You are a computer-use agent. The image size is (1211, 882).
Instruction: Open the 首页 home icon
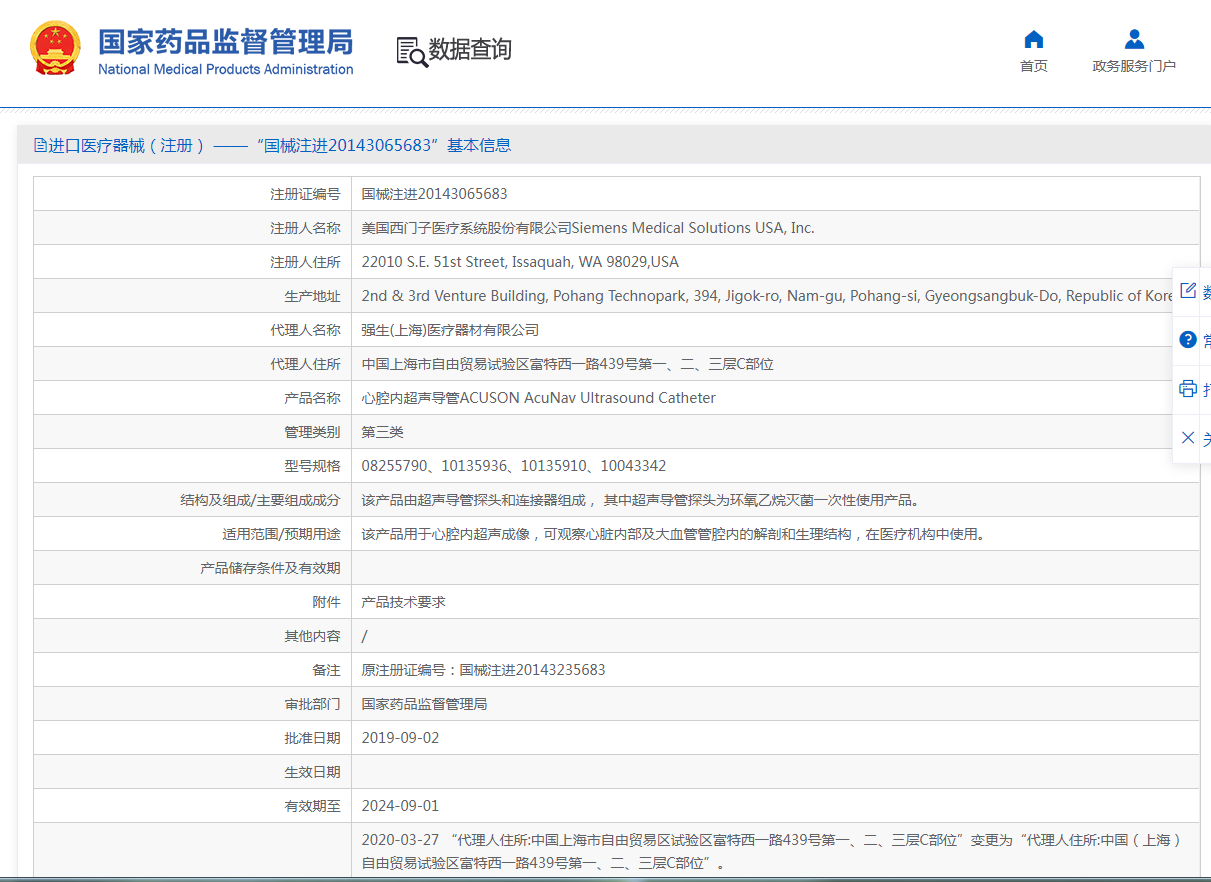[1034, 39]
